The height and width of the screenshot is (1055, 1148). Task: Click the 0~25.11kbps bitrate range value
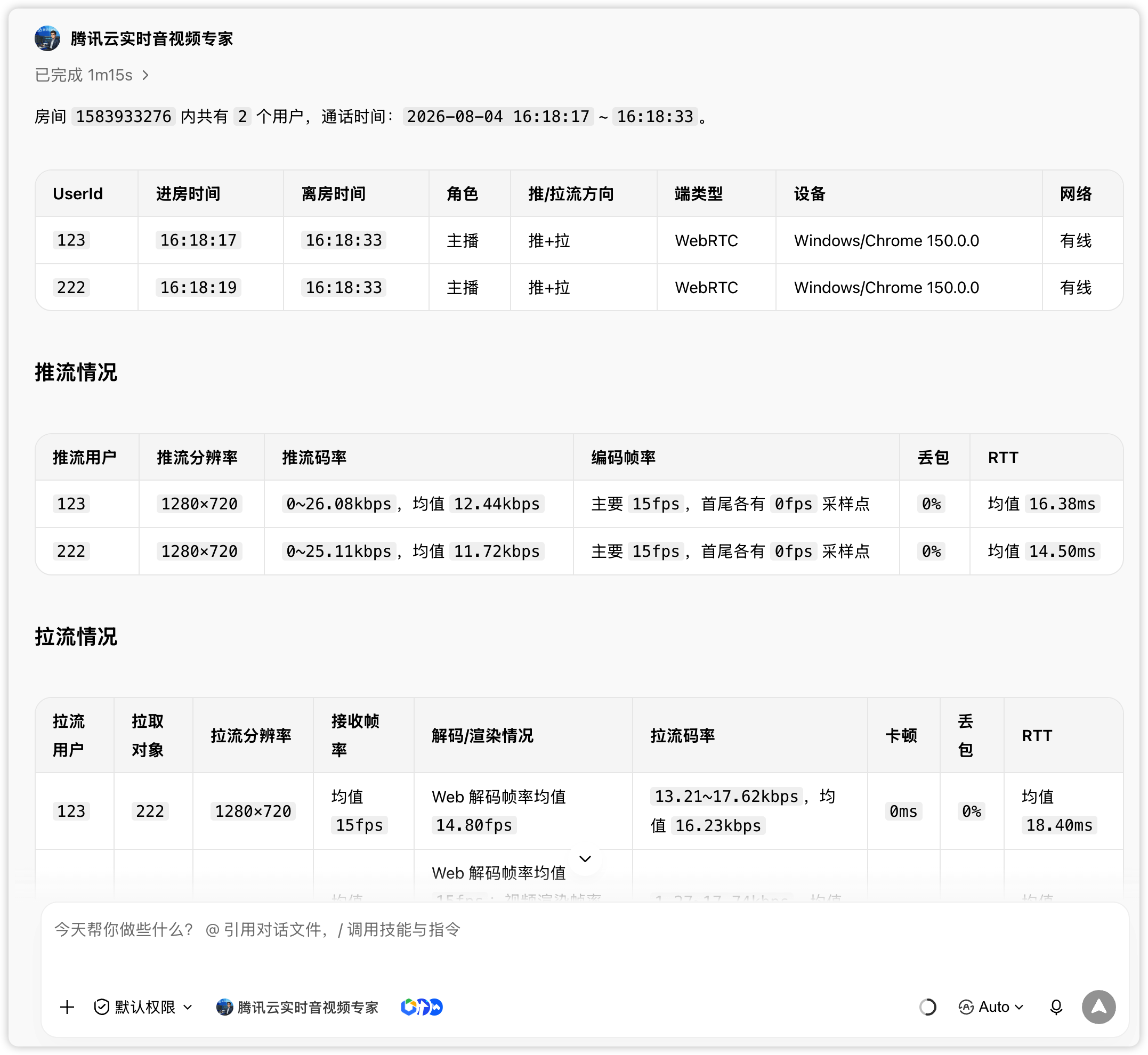(x=338, y=551)
